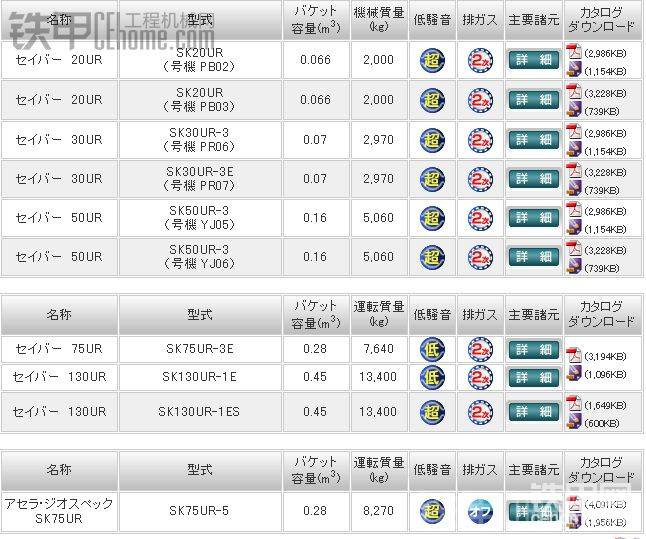Click the 超 low-noise icon for SK30UR-3E PR07
Screen dimensions: 646x539
[x=432, y=179]
